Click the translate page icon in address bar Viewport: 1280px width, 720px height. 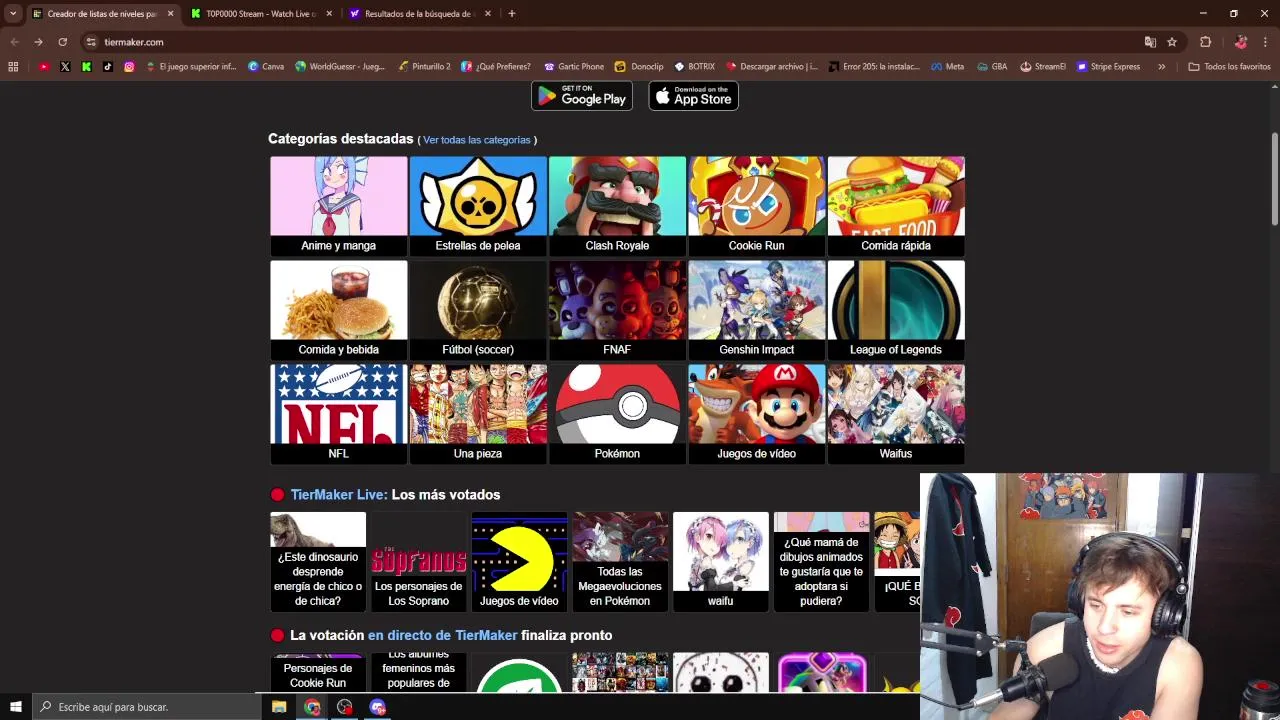pyautogui.click(x=1150, y=42)
